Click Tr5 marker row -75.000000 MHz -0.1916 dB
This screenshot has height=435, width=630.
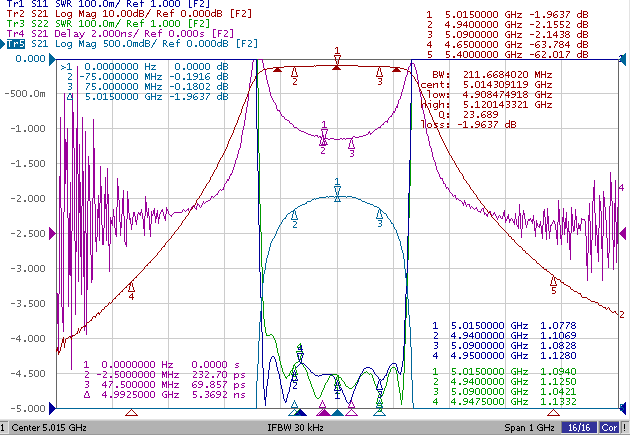point(147,77)
